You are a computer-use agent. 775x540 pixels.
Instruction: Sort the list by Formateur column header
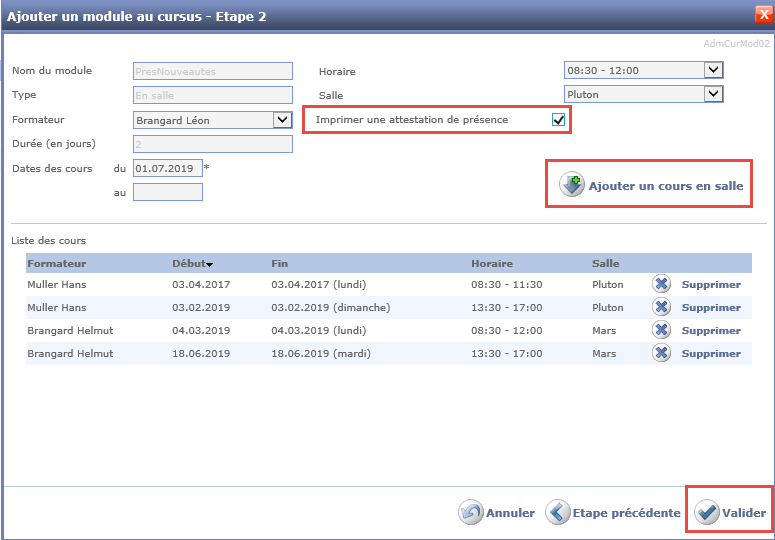click(57, 264)
